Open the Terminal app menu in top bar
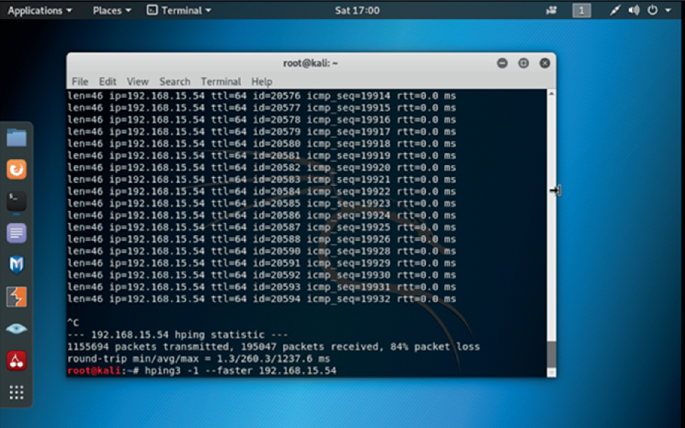 point(178,10)
